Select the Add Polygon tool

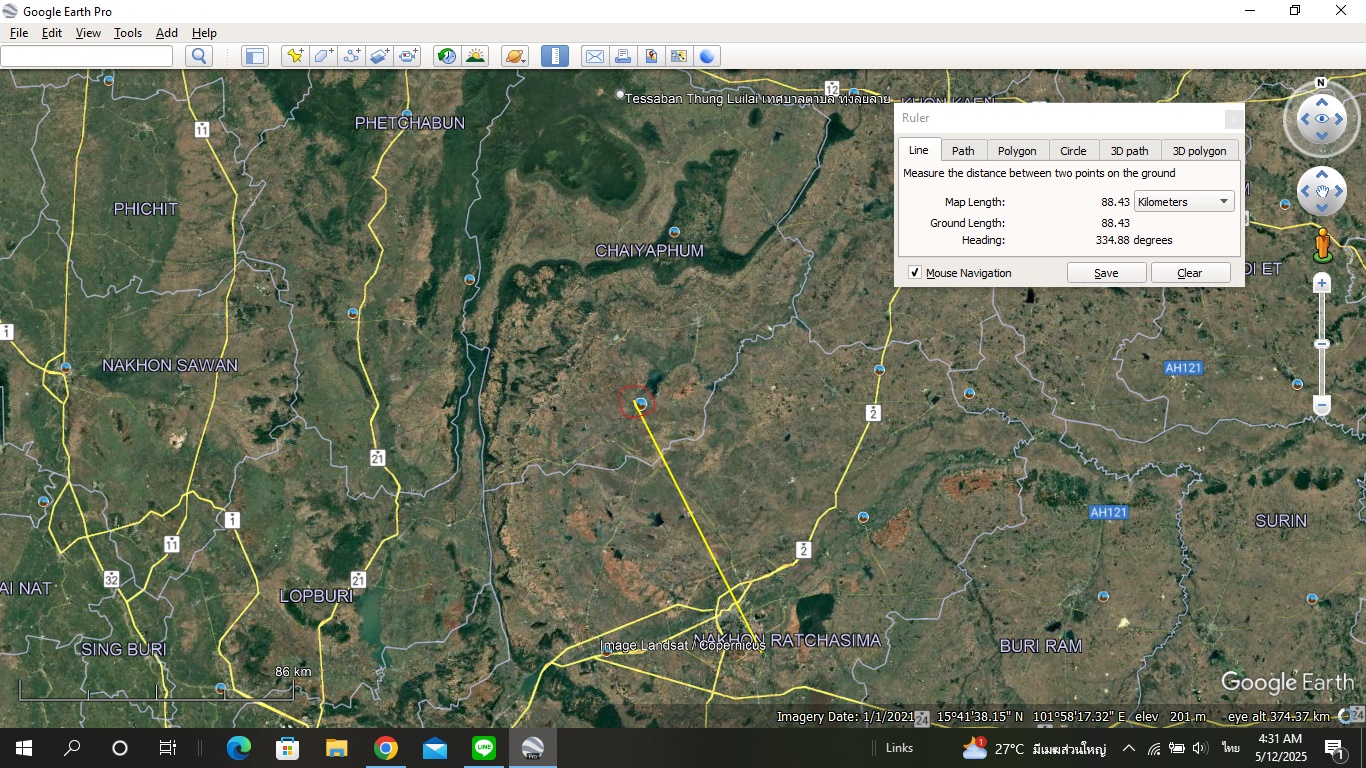[323, 56]
